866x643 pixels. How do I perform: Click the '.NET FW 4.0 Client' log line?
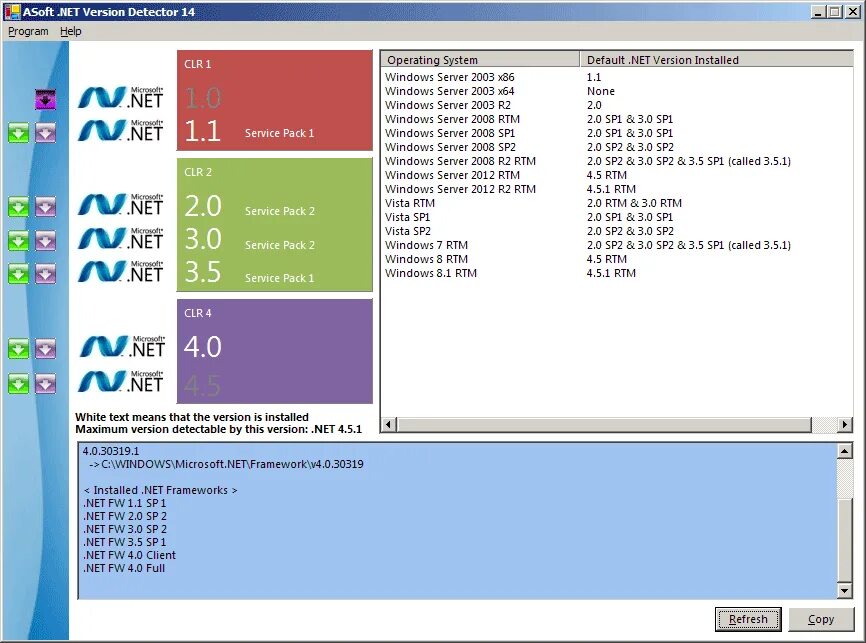[129, 555]
